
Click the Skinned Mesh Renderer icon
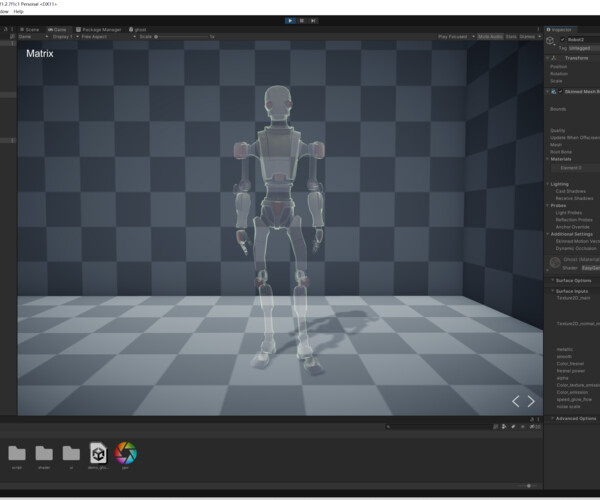tap(554, 92)
